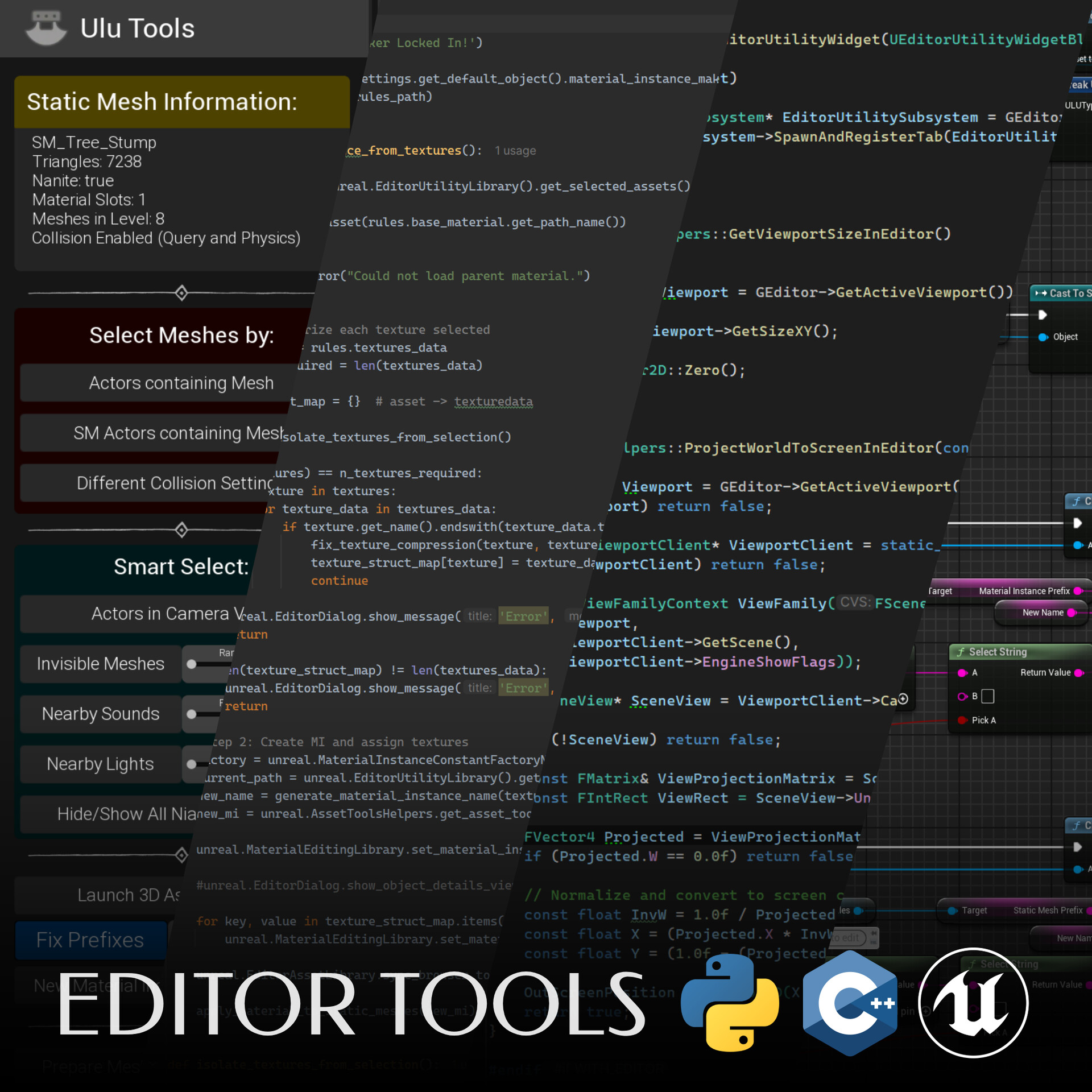Click the diamond collapse handle above Smart Select
Image resolution: width=1092 pixels, height=1092 pixels.
click(182, 530)
